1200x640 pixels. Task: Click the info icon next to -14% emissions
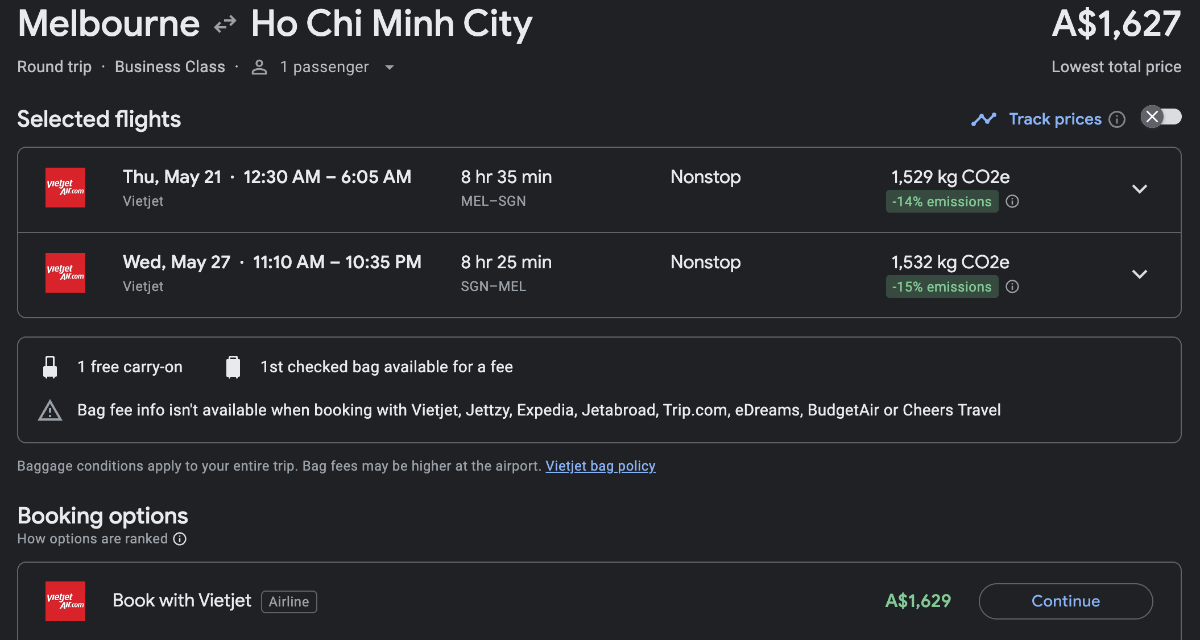pos(1010,201)
